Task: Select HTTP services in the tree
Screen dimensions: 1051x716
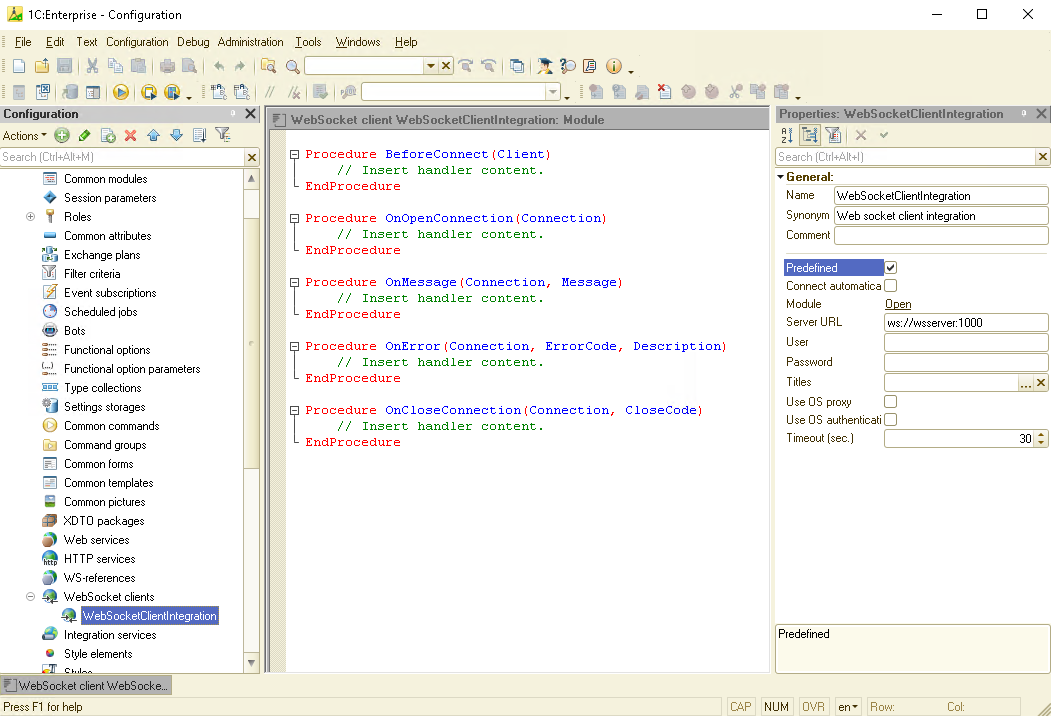Action: click(99, 558)
